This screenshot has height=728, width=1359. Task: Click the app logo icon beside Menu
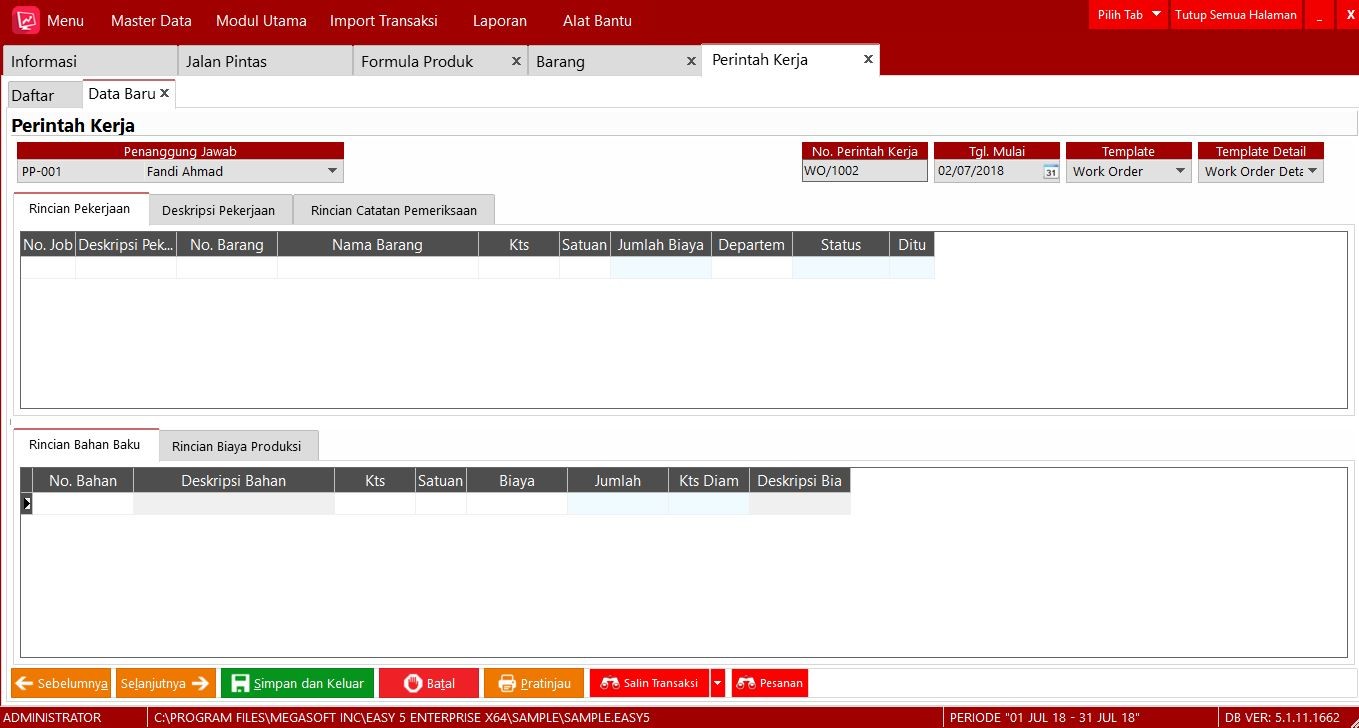tap(26, 20)
